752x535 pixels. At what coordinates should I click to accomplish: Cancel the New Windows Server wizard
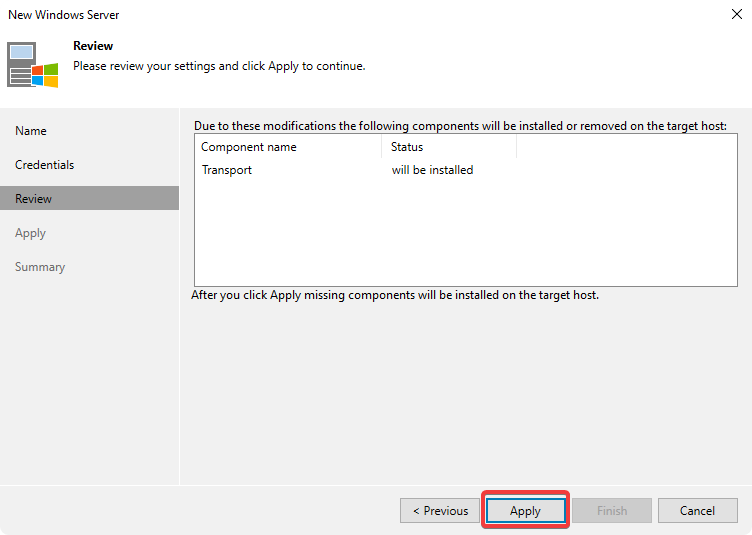(697, 511)
